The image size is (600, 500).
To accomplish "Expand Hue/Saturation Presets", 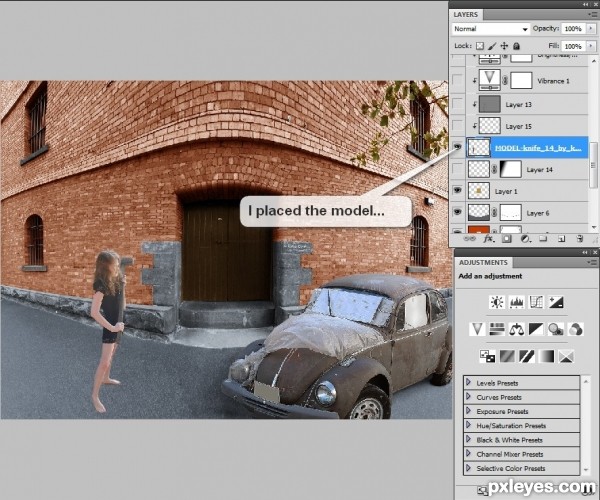I will point(468,425).
